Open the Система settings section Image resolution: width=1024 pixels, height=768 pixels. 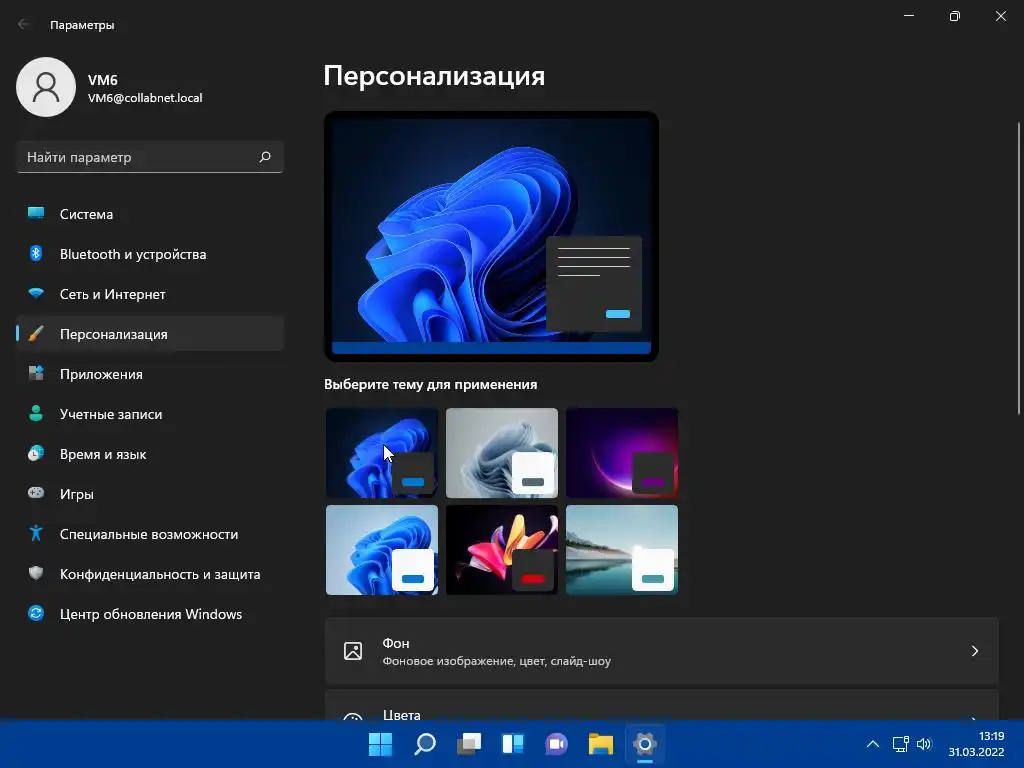point(150,214)
